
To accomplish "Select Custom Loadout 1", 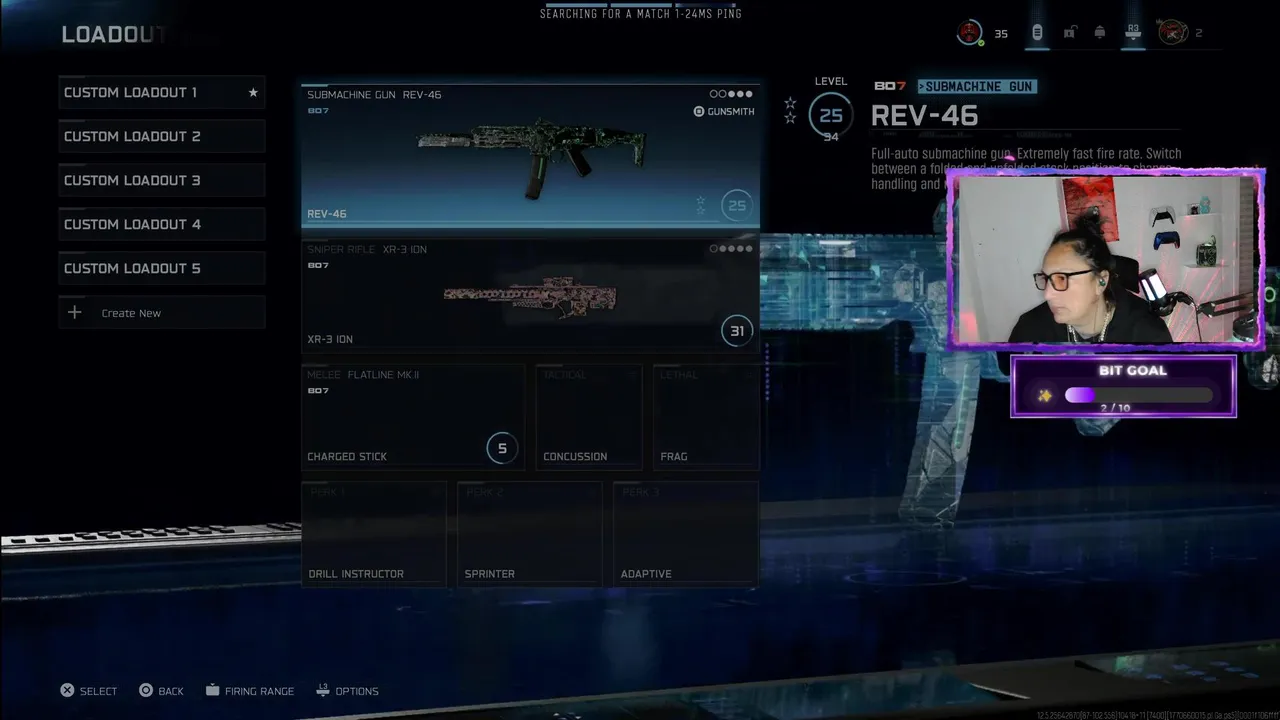I will (162, 93).
